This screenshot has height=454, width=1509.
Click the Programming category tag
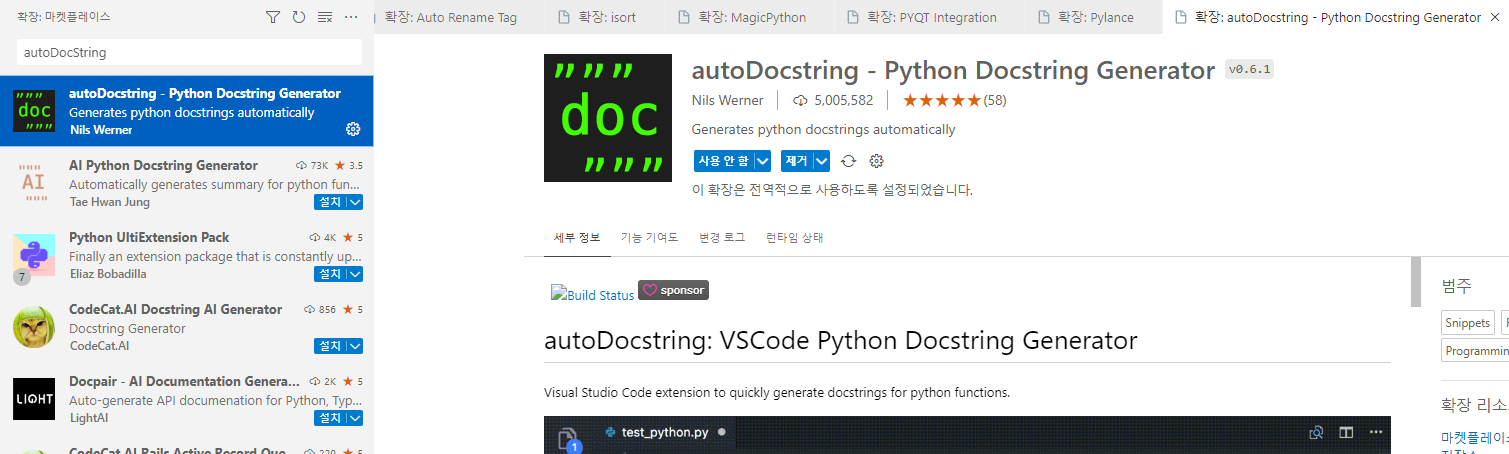point(1475,350)
